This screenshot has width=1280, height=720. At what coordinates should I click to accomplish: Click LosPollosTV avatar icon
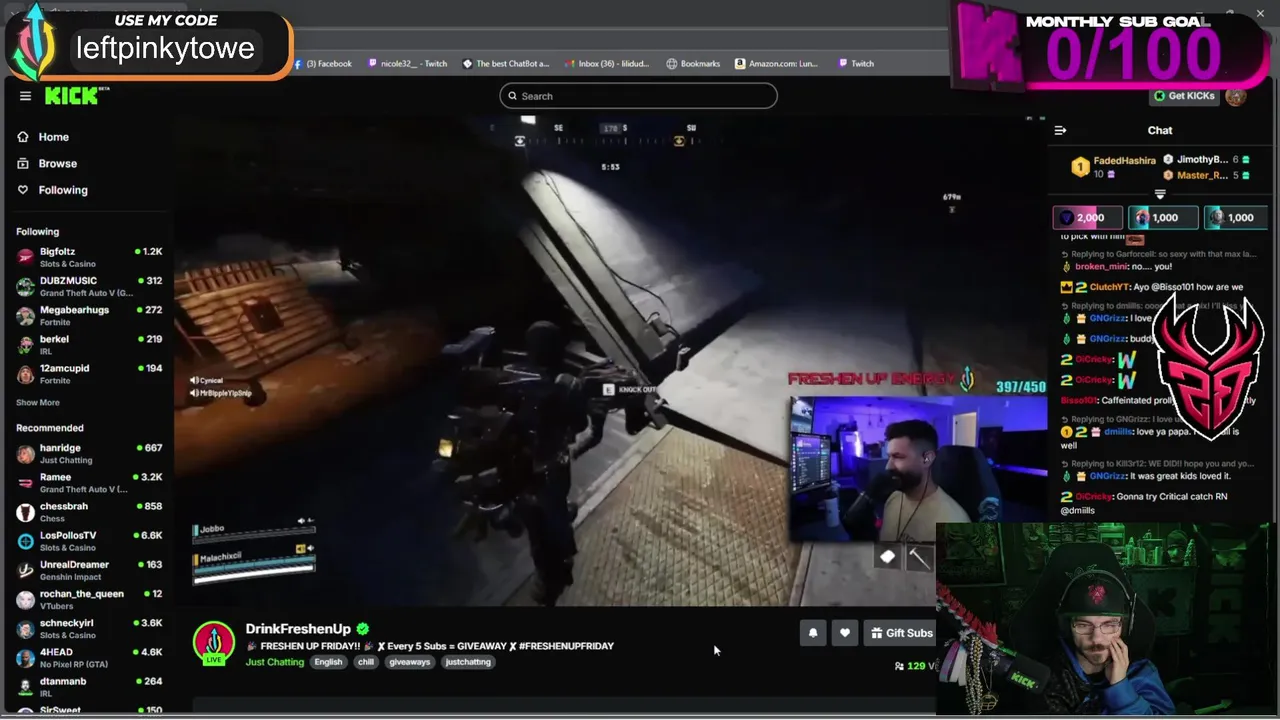point(25,541)
